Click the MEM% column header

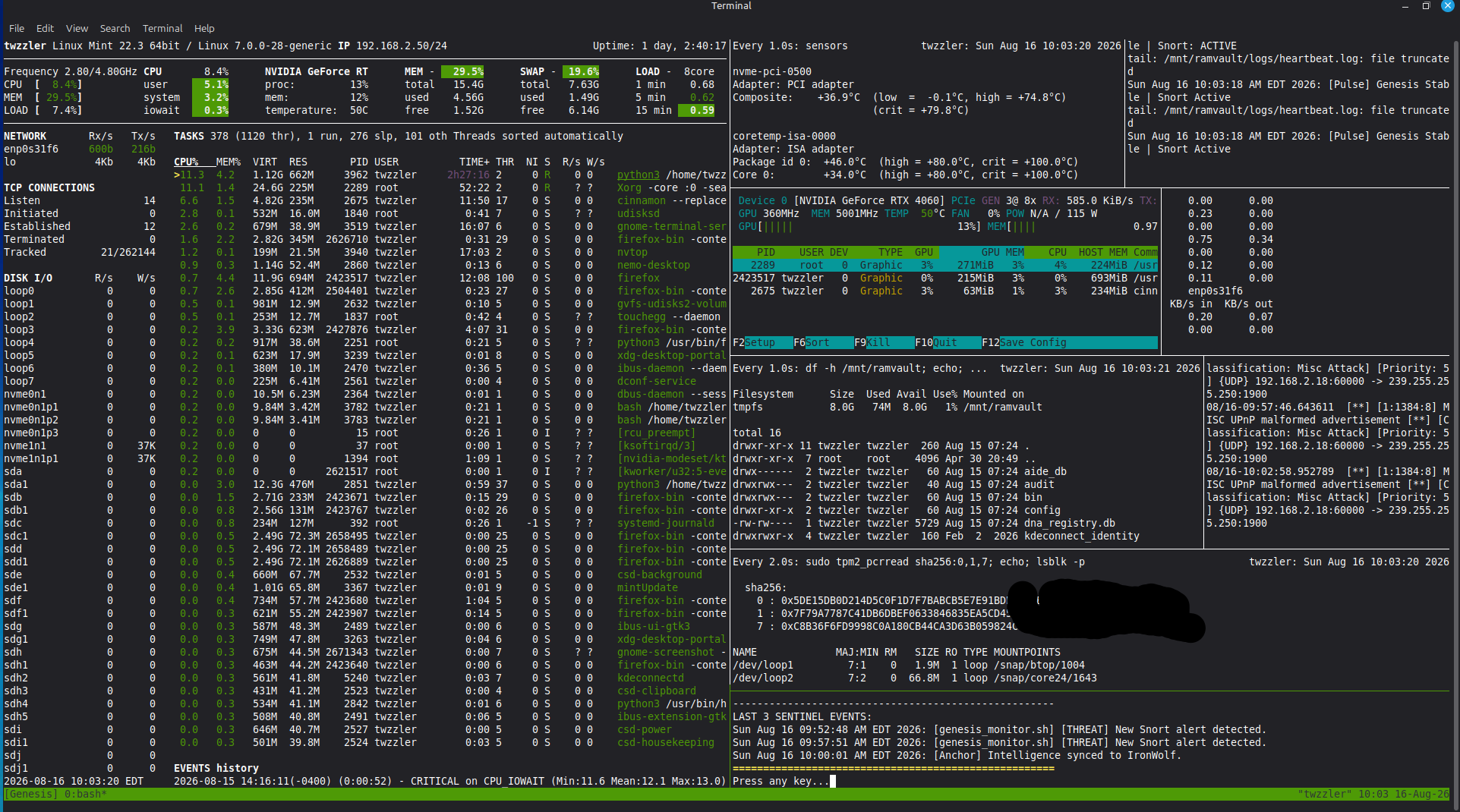(x=229, y=162)
